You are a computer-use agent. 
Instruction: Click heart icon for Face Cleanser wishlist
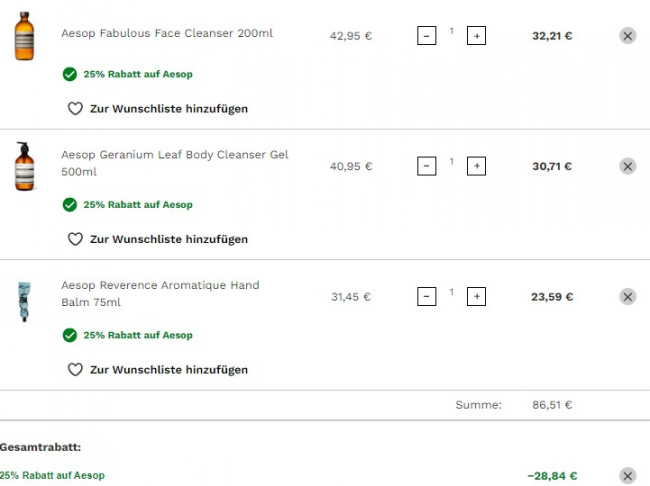(x=75, y=109)
